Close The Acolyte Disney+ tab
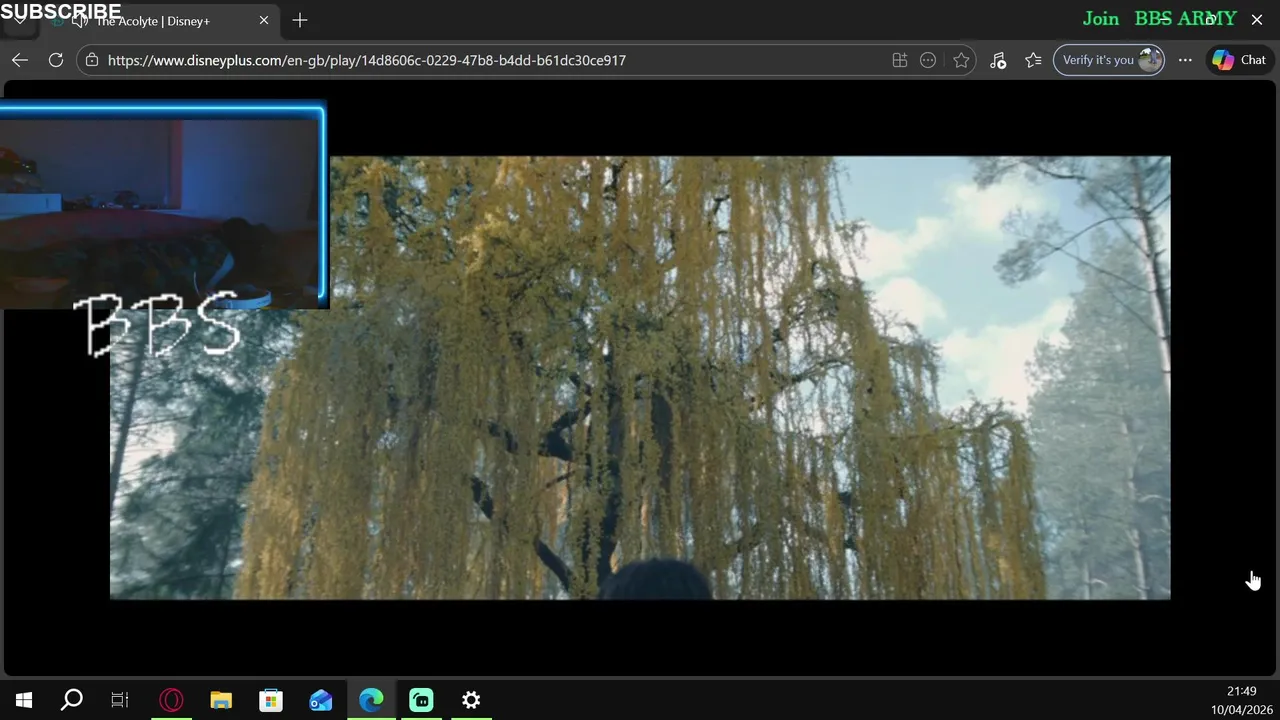Viewport: 1280px width, 720px height. coord(264,20)
